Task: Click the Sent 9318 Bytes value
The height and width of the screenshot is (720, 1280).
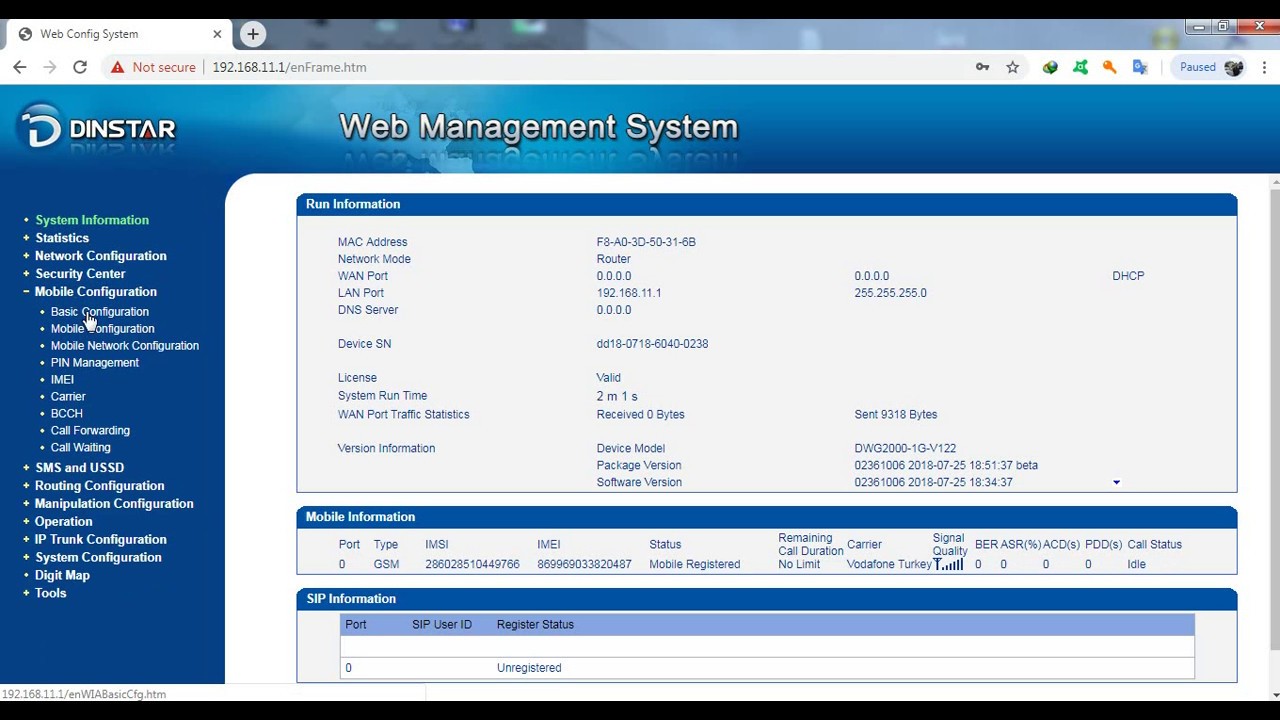Action: [x=896, y=415]
